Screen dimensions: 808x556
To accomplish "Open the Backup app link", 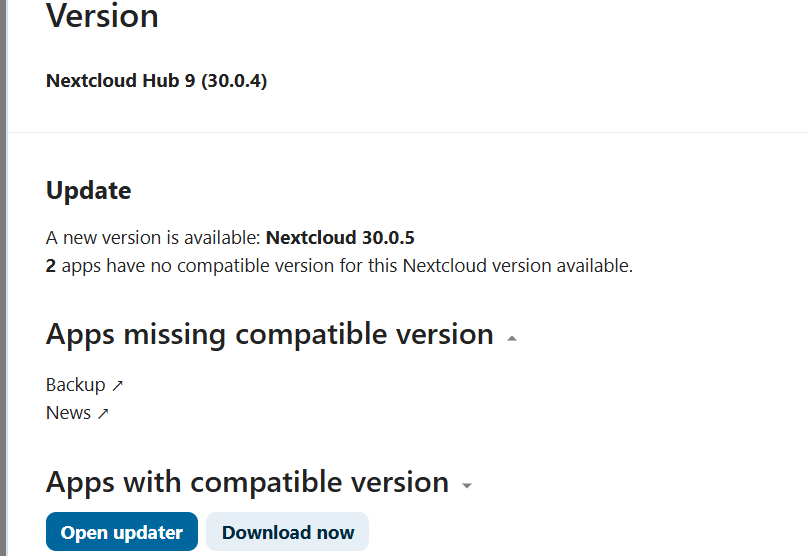I will coord(76,385).
